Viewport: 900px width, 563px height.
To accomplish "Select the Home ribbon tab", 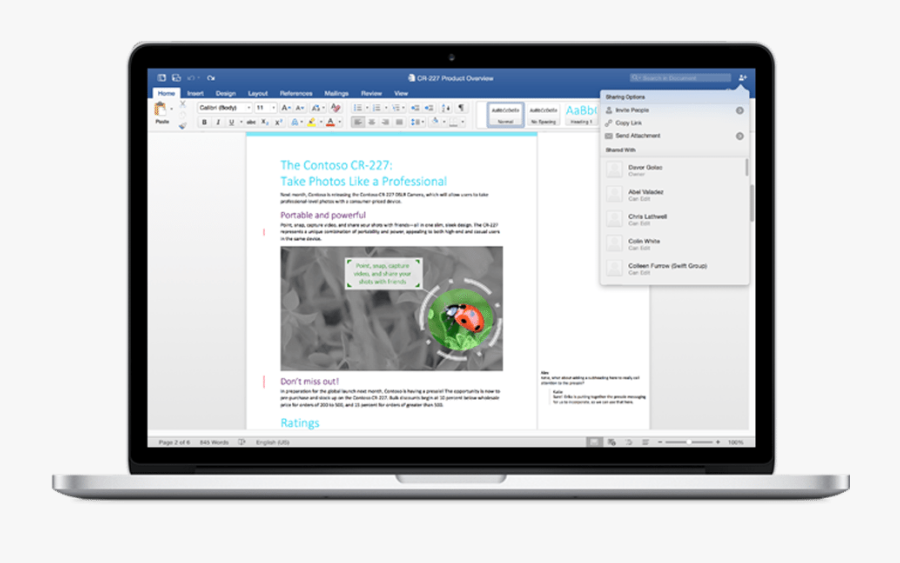I will 166,93.
